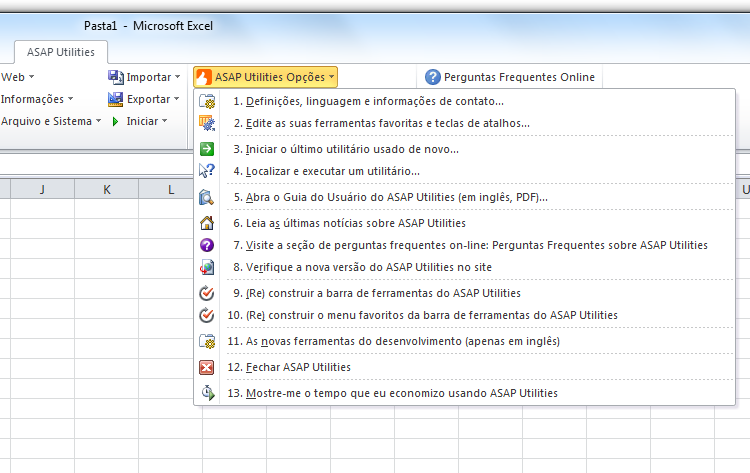The height and width of the screenshot is (473, 750).
Task: Select Iniciar o último utilitário usado de novo
Action: (464, 149)
